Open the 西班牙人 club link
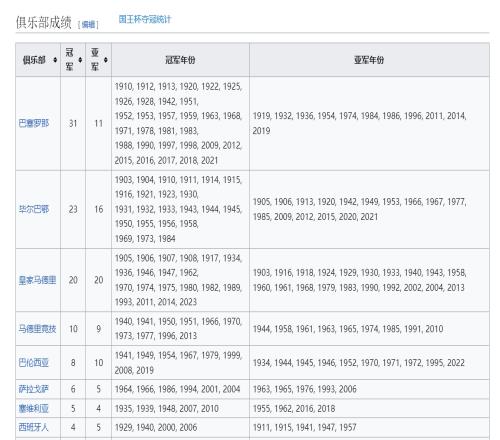Image resolution: width=500 pixels, height=440 pixels. coord(34,427)
